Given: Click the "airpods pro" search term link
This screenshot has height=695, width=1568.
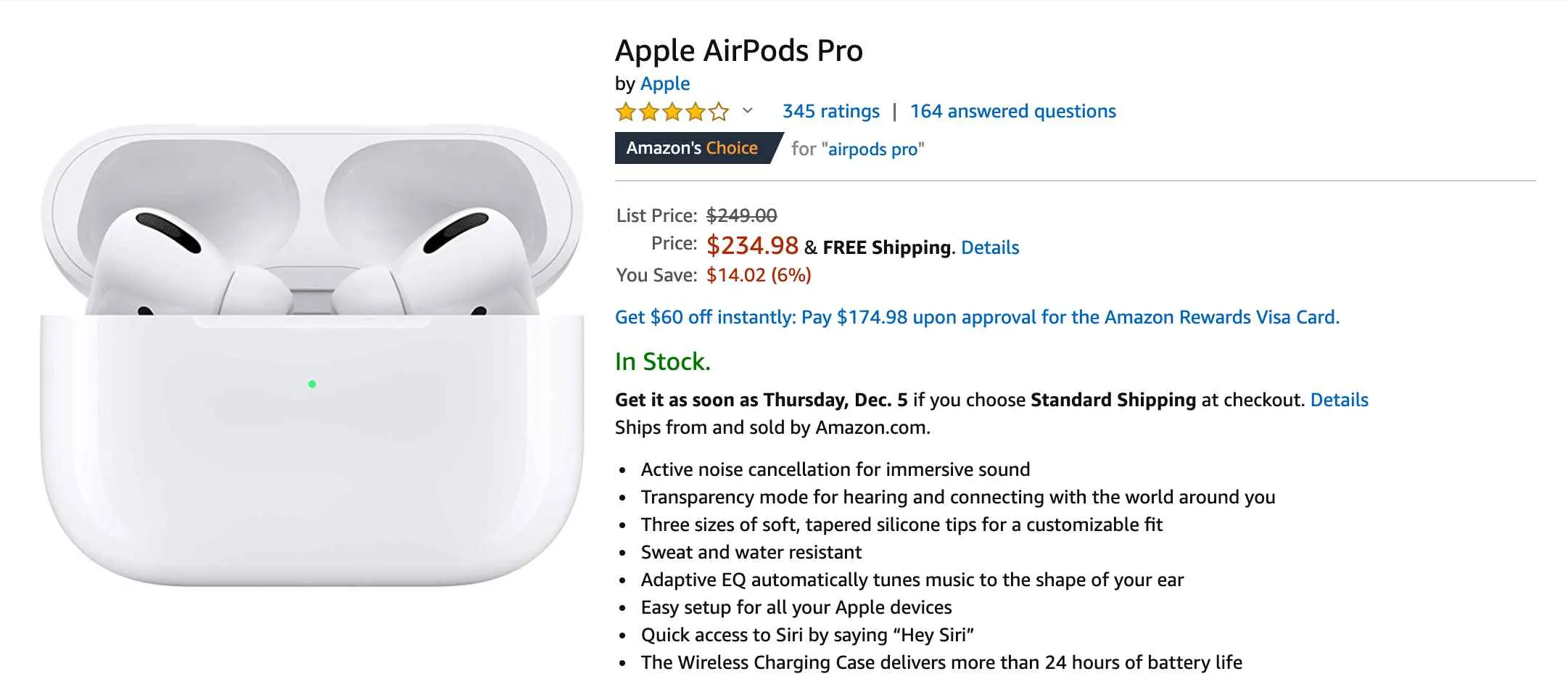Looking at the screenshot, I should [x=873, y=149].
